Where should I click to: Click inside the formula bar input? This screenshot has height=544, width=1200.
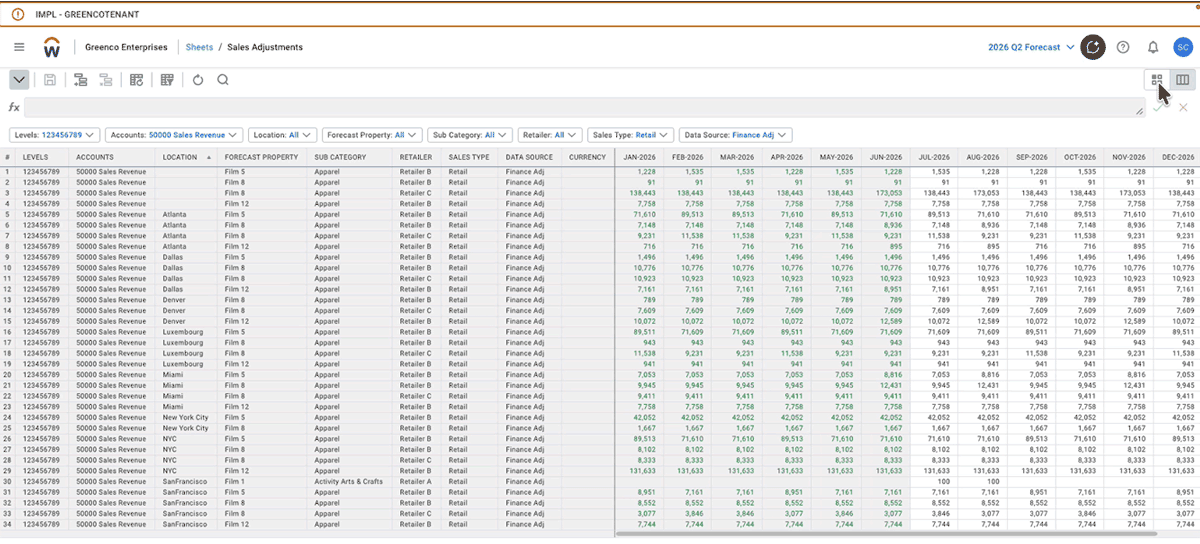585,107
